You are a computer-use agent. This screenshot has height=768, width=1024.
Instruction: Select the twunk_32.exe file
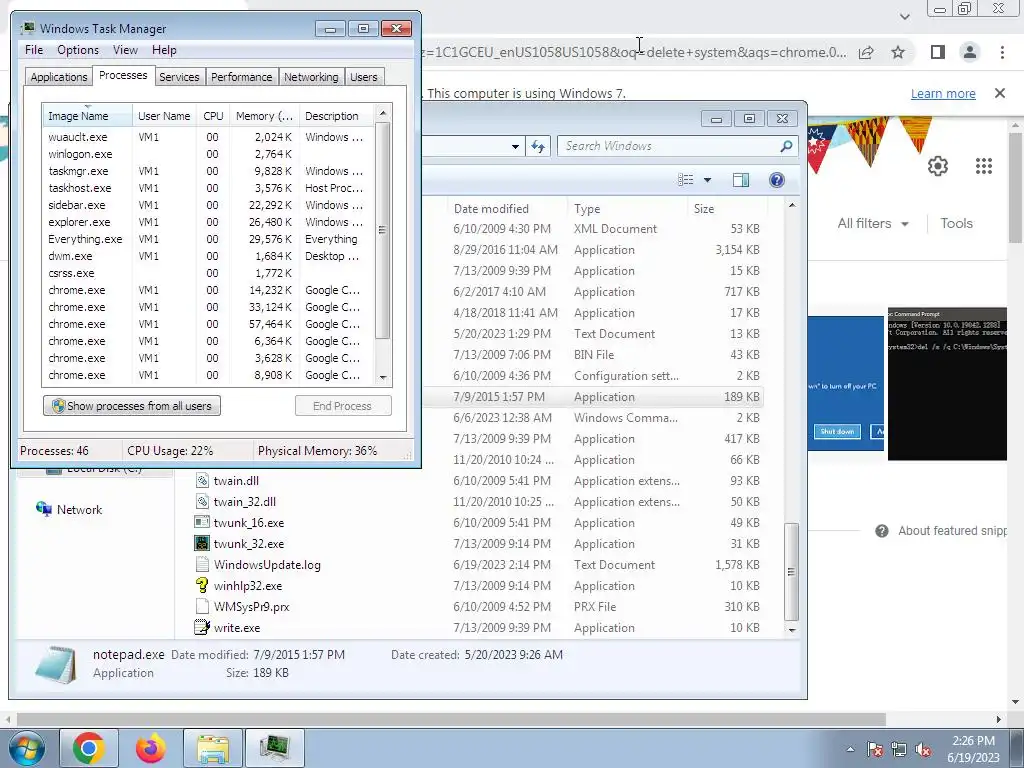[248, 543]
